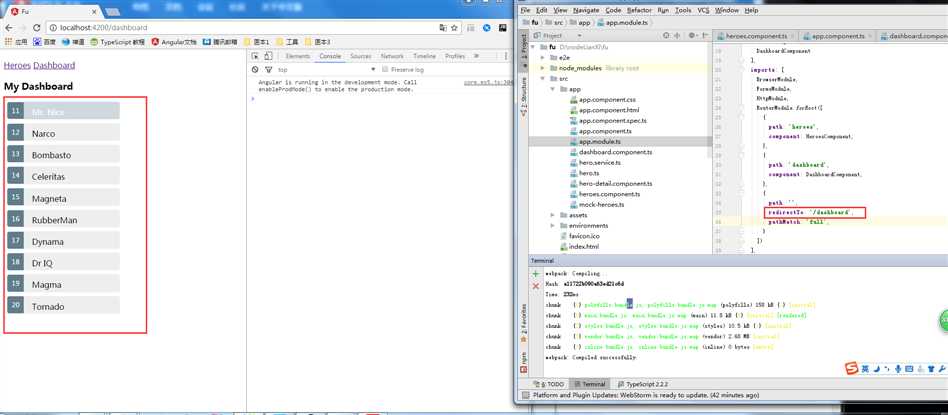Image resolution: width=948 pixels, height=415 pixels.
Task: Collapse the app folder
Action: click(x=553, y=89)
